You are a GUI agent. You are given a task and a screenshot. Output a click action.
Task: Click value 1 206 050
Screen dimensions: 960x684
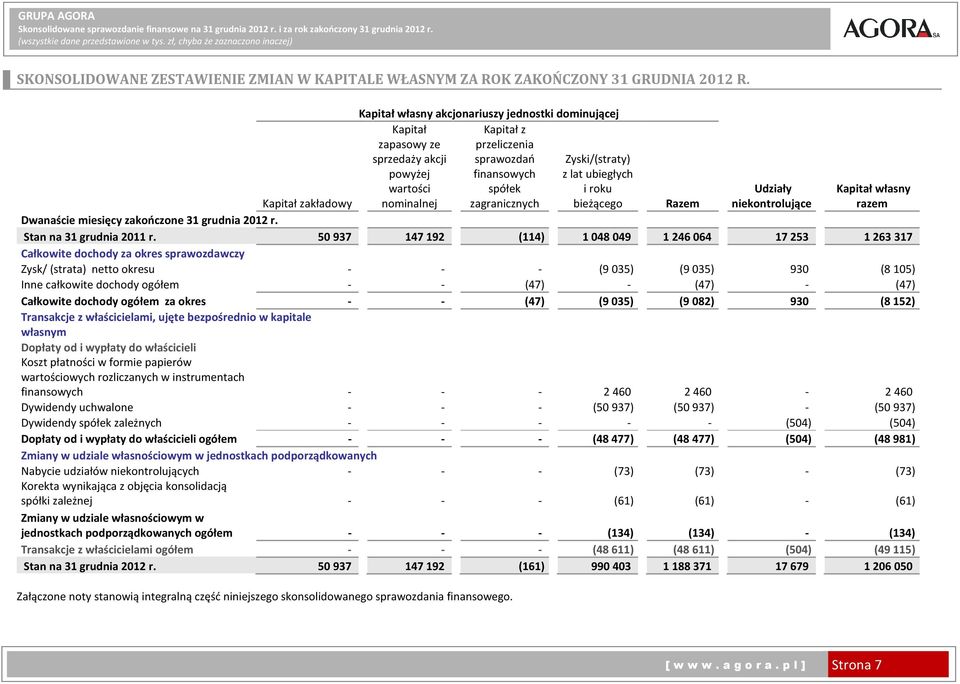pyautogui.click(x=888, y=566)
